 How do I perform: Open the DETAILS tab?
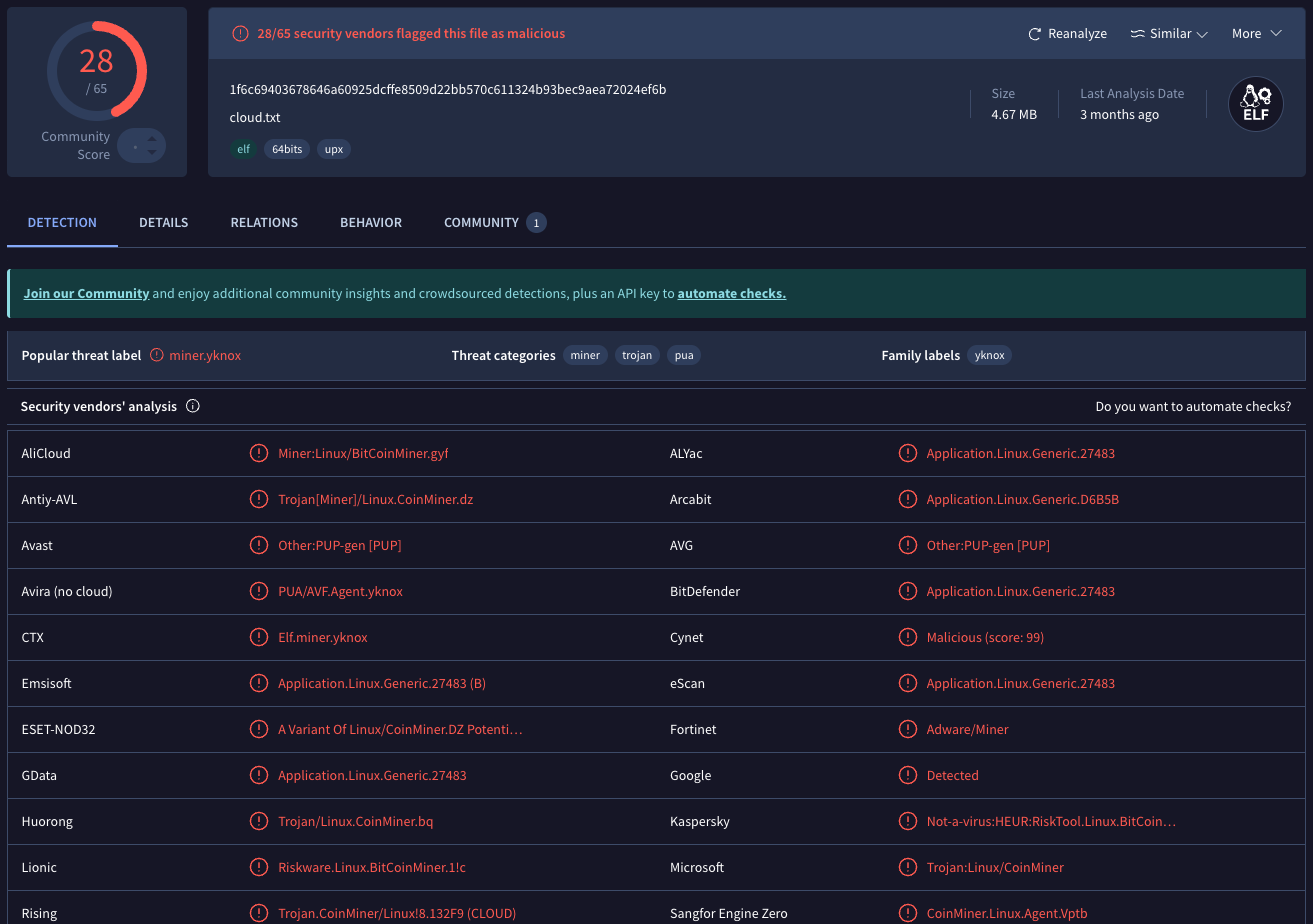click(x=164, y=222)
